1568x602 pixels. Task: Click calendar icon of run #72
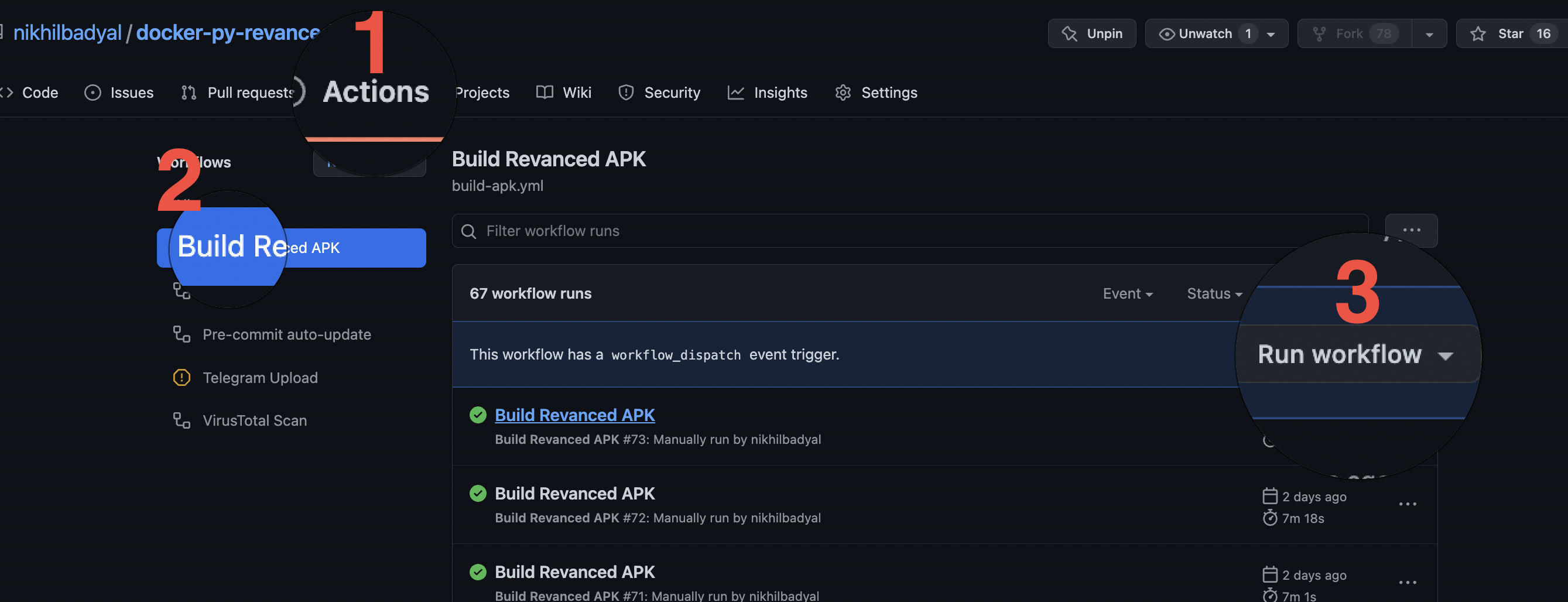pyautogui.click(x=1270, y=496)
